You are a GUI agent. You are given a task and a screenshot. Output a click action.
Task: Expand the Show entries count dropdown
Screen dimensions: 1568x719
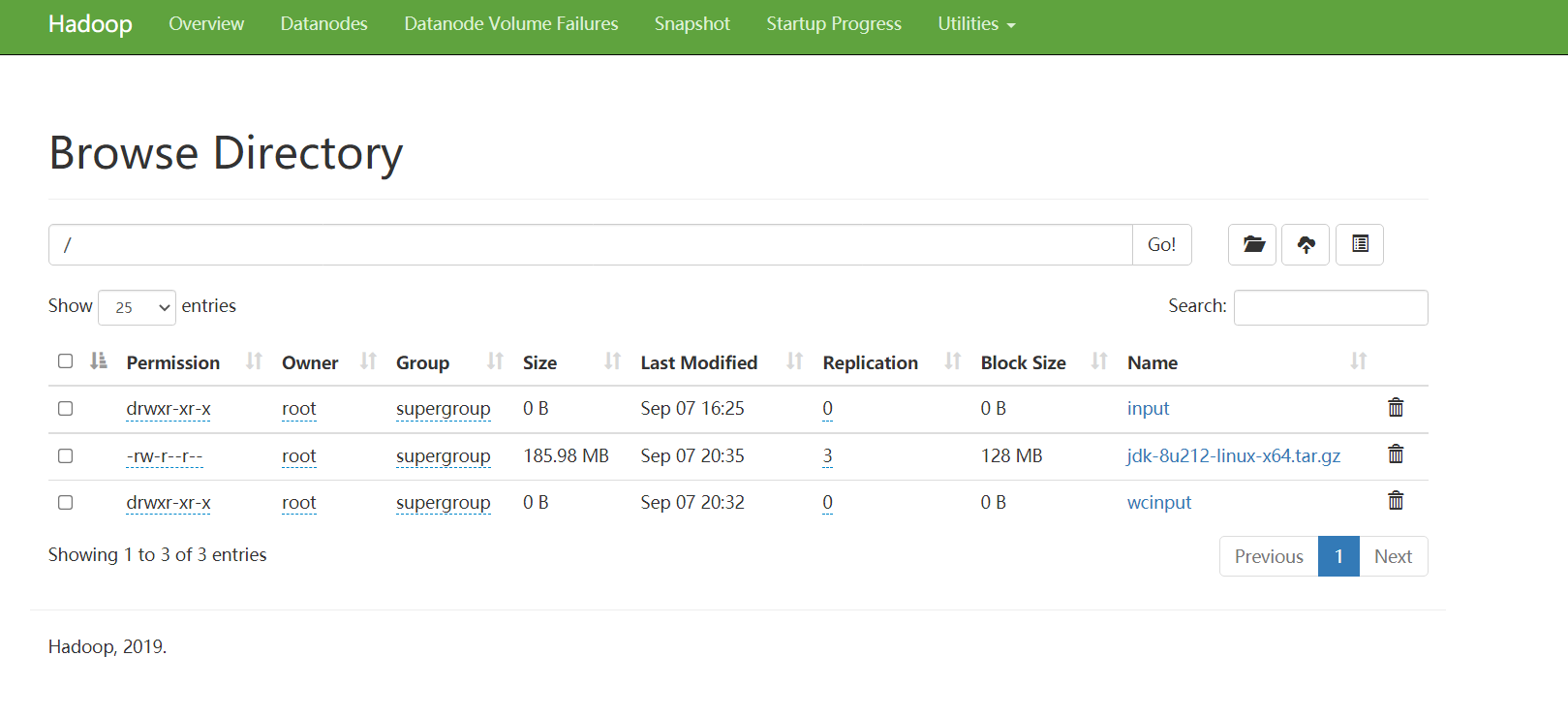pyautogui.click(x=137, y=307)
